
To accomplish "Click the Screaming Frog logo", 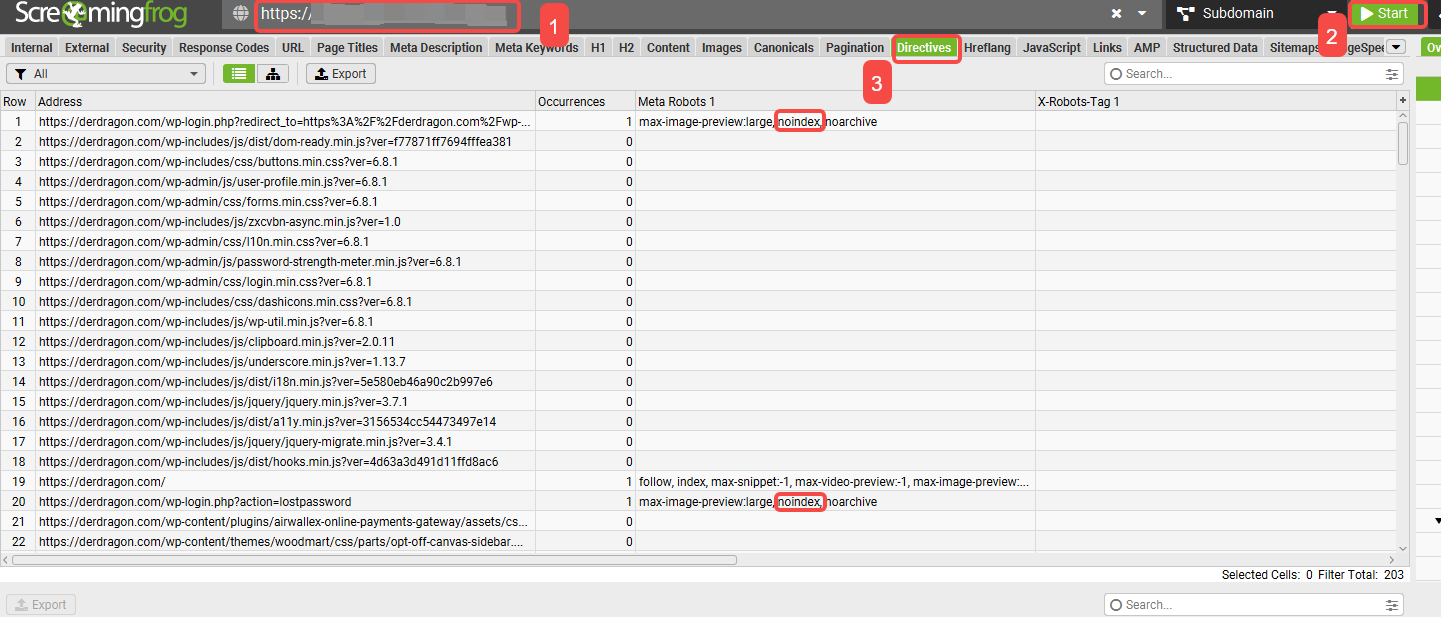I will (x=106, y=14).
